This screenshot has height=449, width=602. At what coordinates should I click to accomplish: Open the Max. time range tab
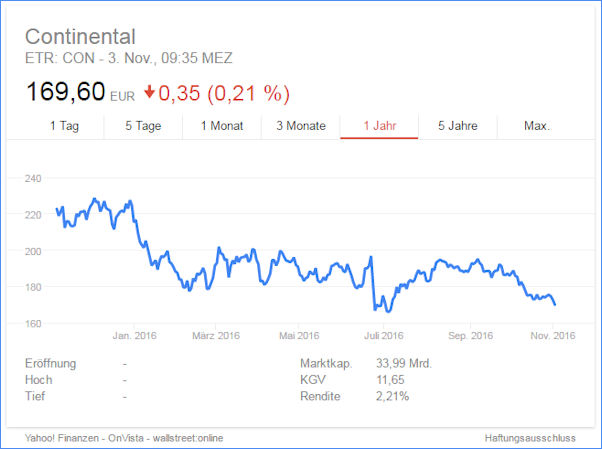click(x=537, y=126)
